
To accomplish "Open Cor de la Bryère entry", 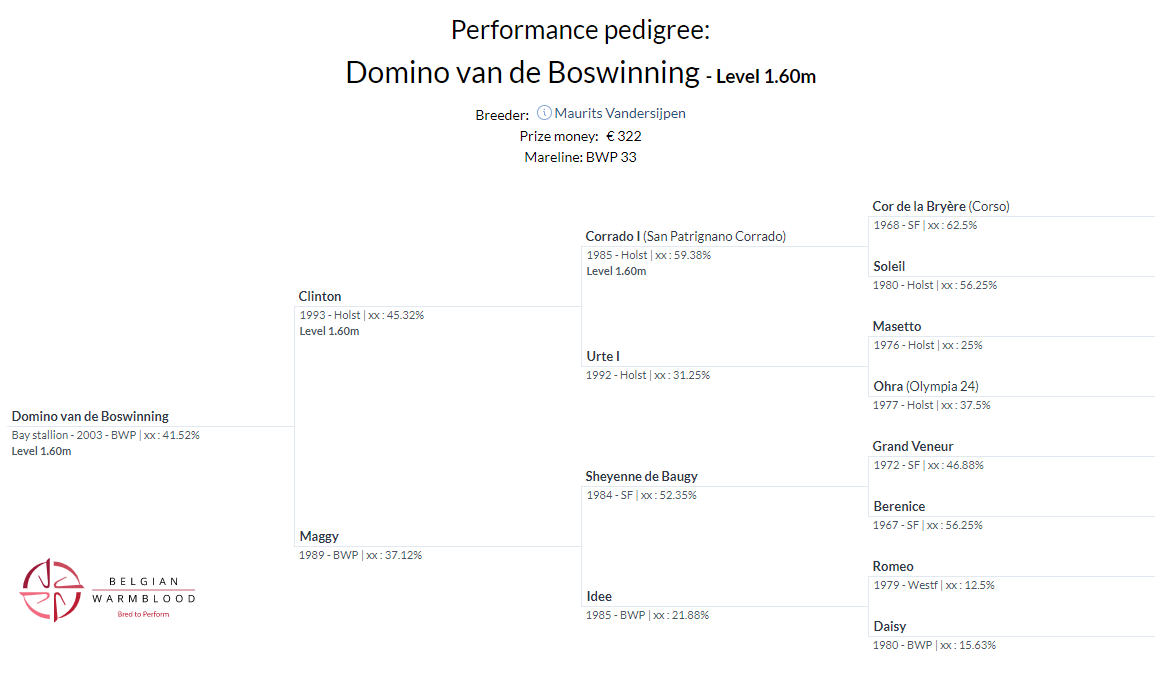I will pos(919,207).
